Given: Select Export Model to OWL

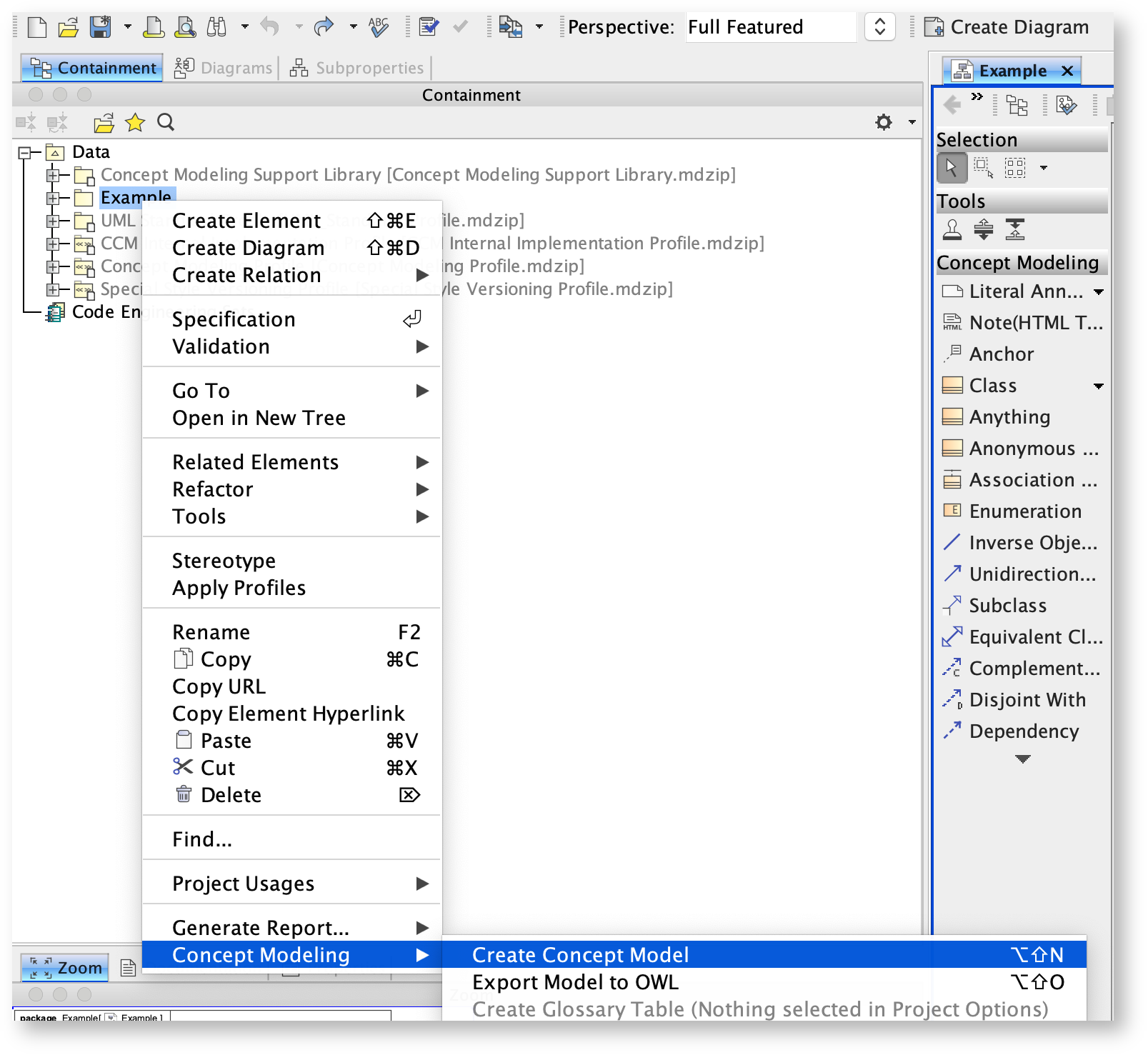Looking at the screenshot, I should coord(575,982).
